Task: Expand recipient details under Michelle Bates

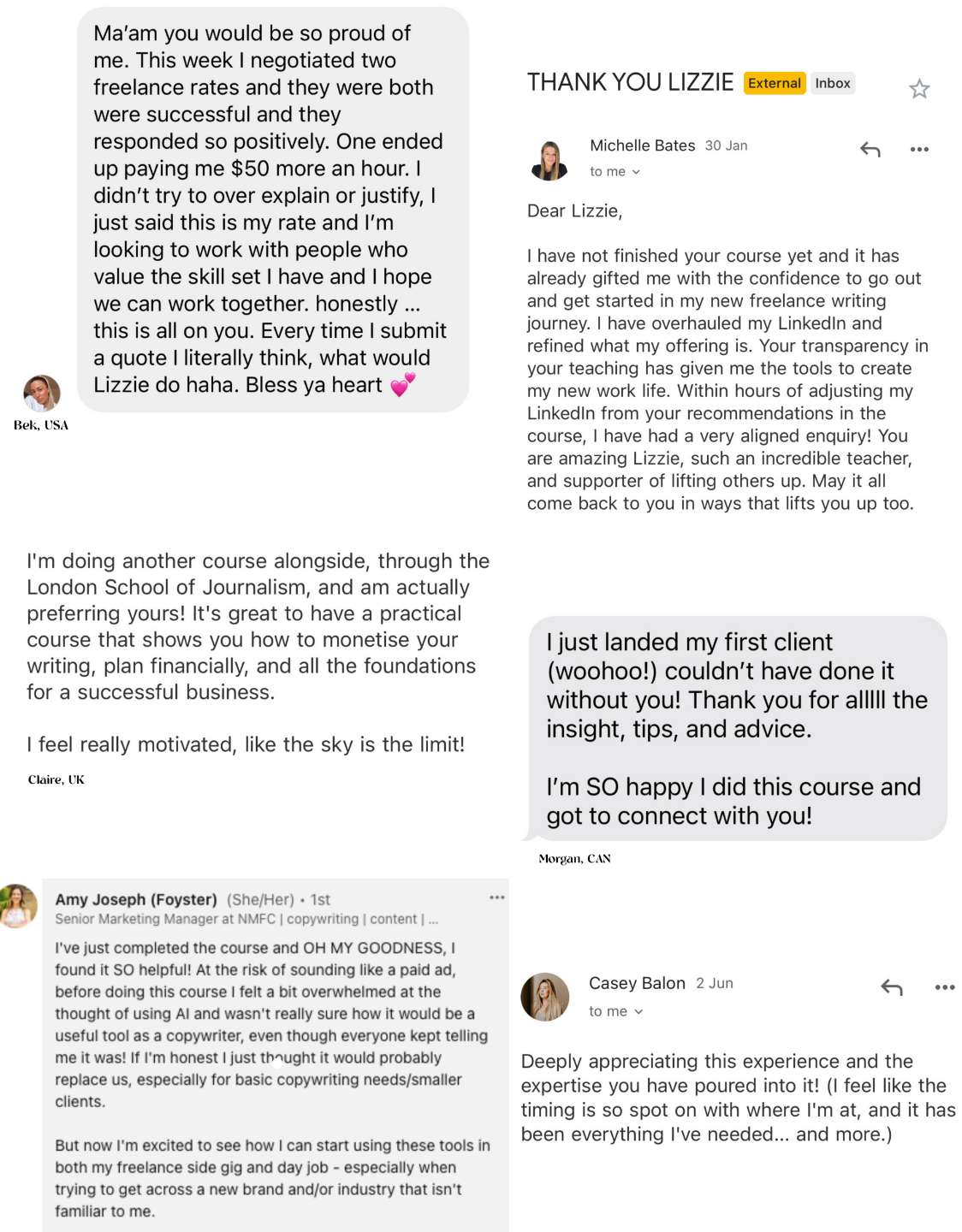Action: (636, 172)
